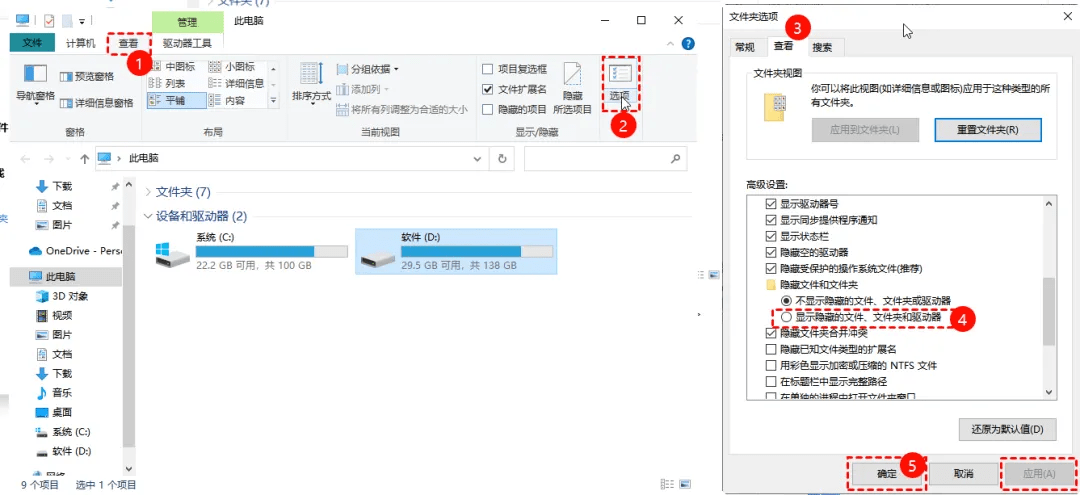Viewport: 1080px width, 495px height.
Task: Click the up arrow navigation button
Action: 85,158
